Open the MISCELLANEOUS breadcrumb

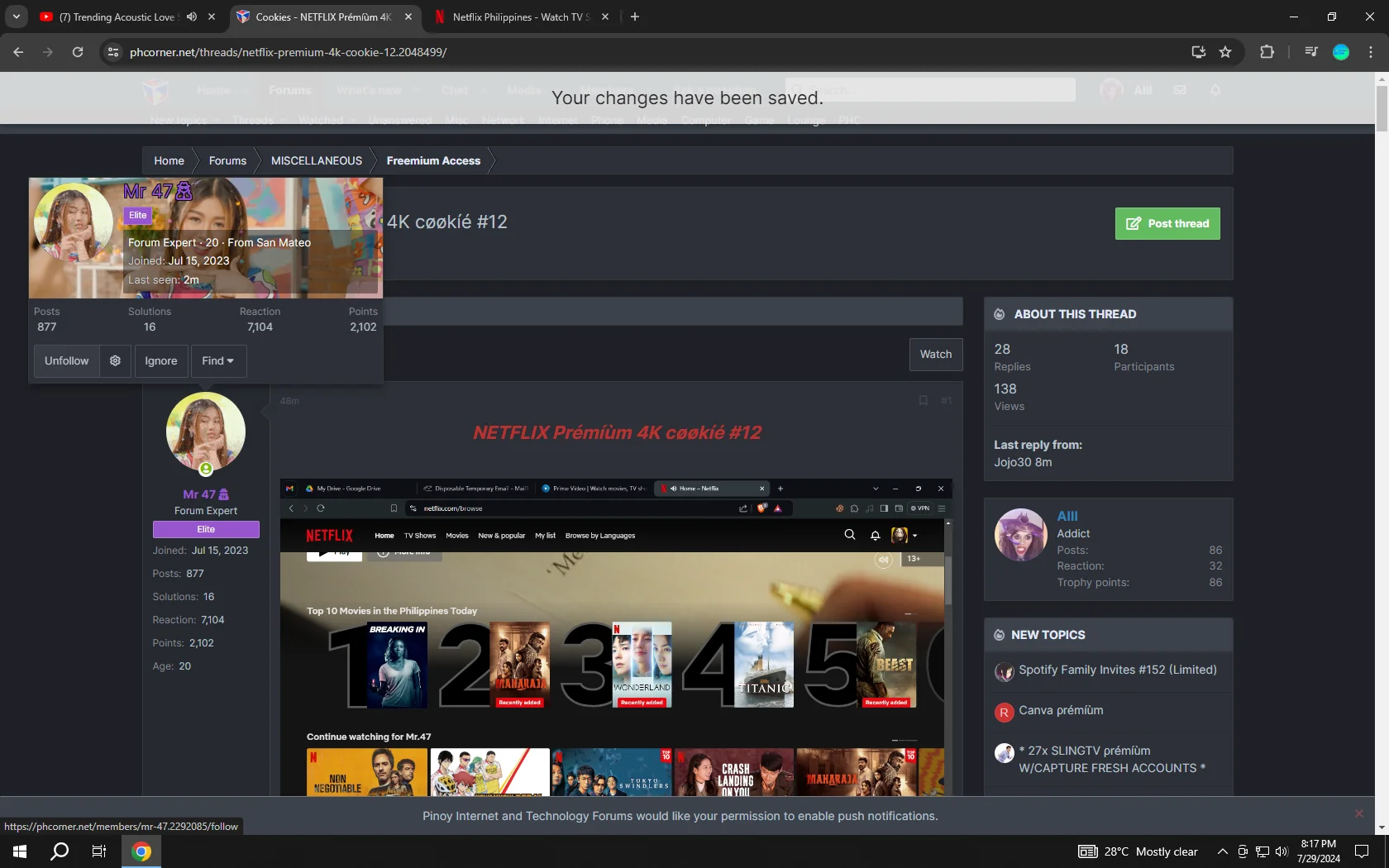click(x=317, y=160)
